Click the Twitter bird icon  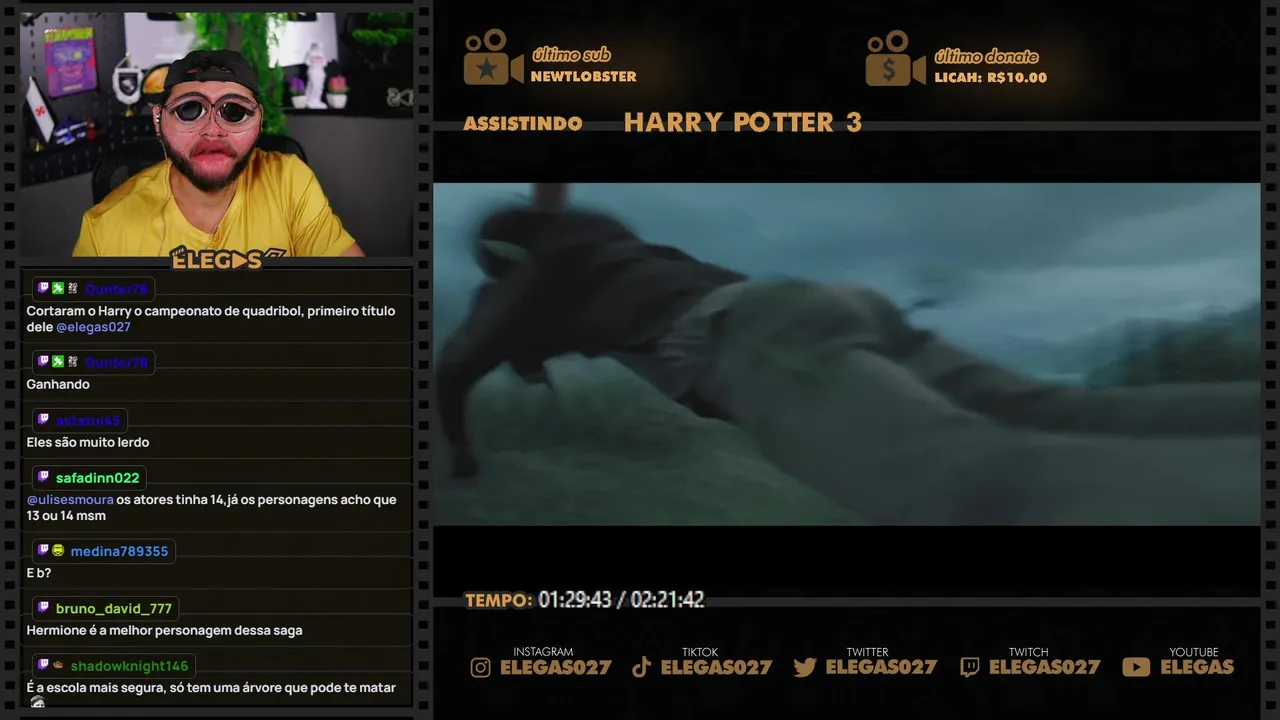pyautogui.click(x=805, y=667)
